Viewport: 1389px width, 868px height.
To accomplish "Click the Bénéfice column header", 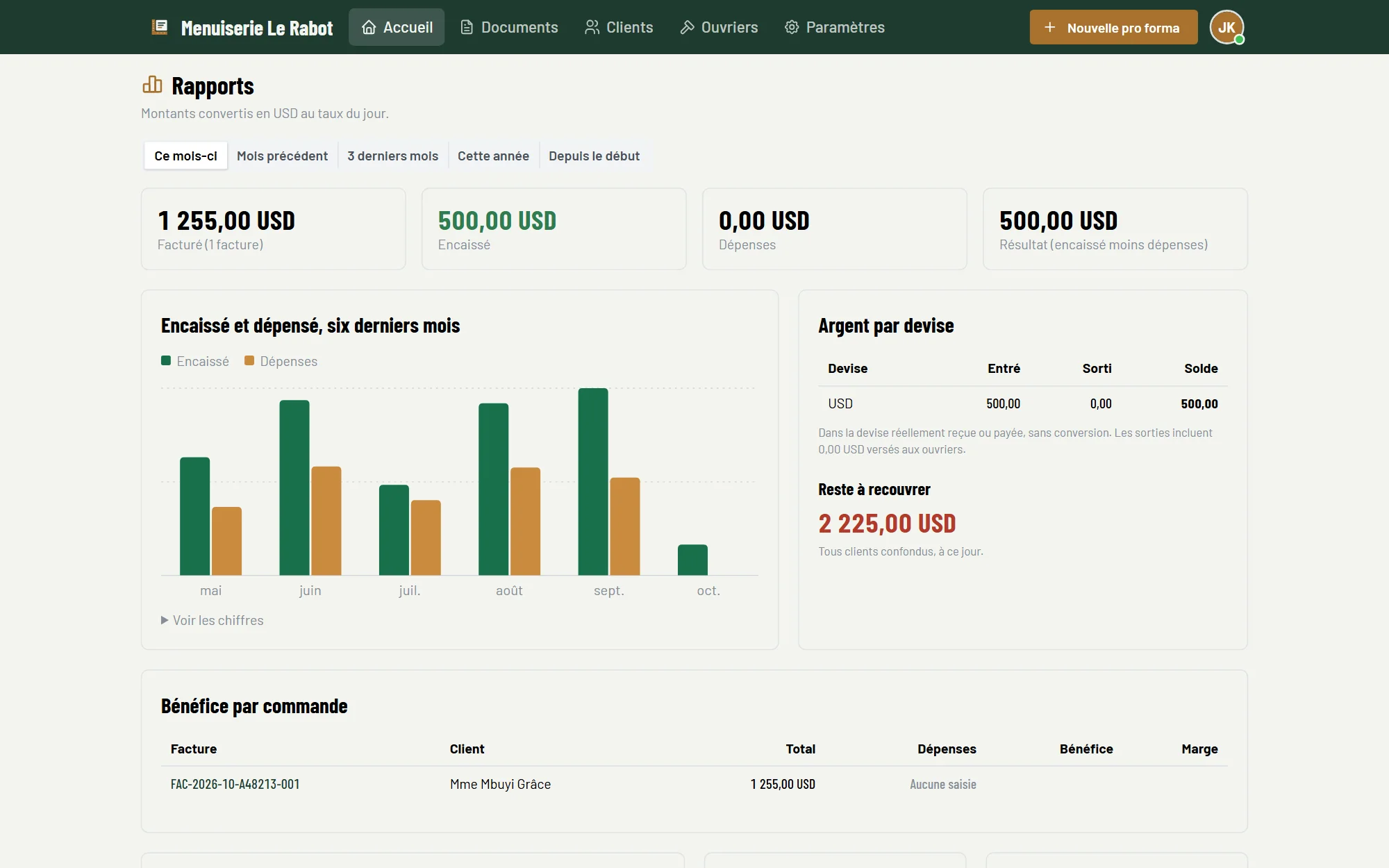I will 1086,749.
